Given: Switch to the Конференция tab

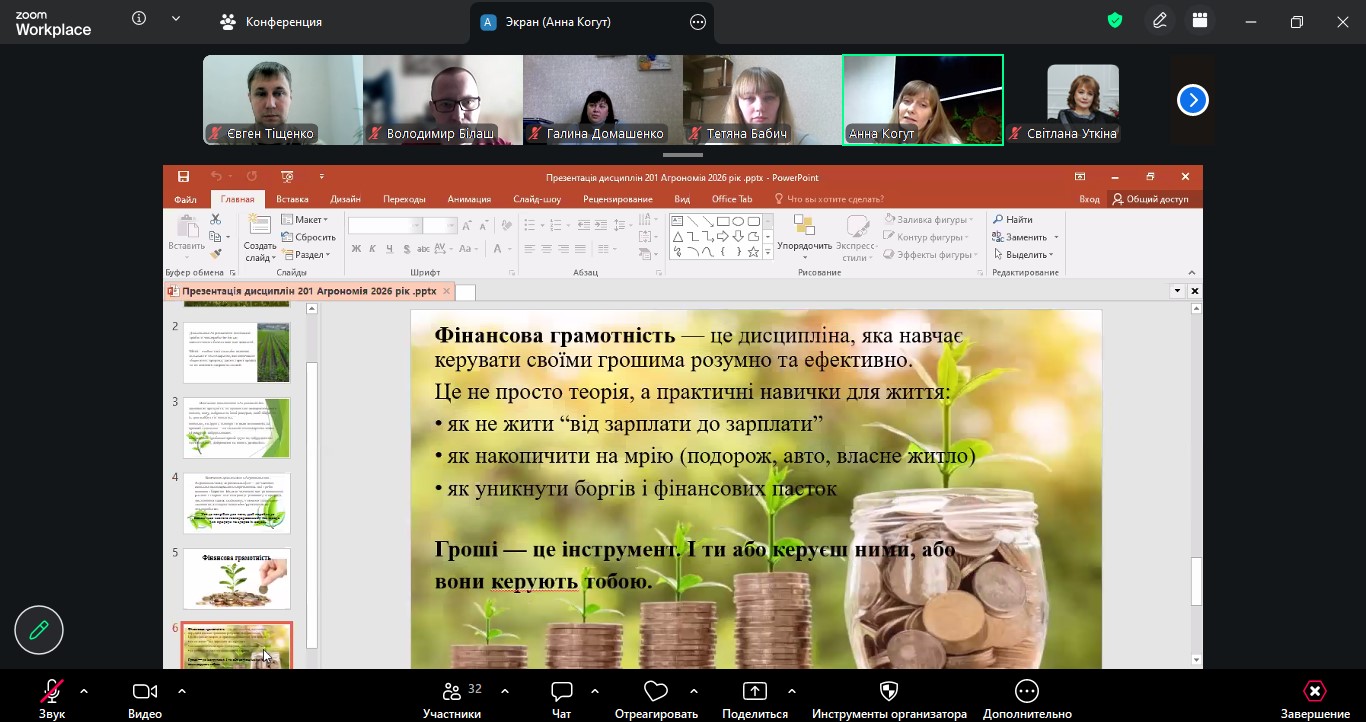Looking at the screenshot, I should pyautogui.click(x=272, y=22).
